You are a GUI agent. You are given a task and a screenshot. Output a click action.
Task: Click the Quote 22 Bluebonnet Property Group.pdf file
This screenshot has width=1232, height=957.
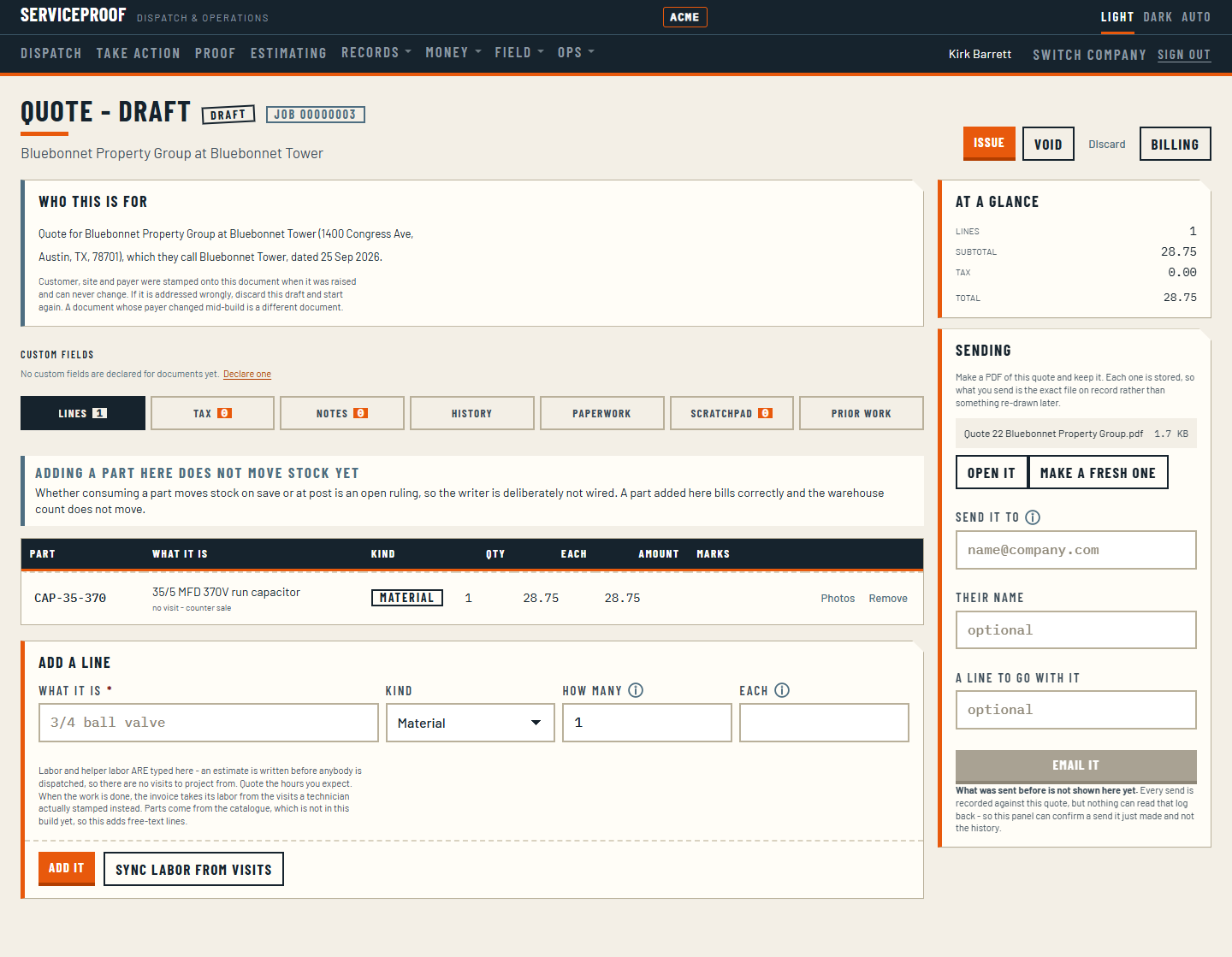1076,434
